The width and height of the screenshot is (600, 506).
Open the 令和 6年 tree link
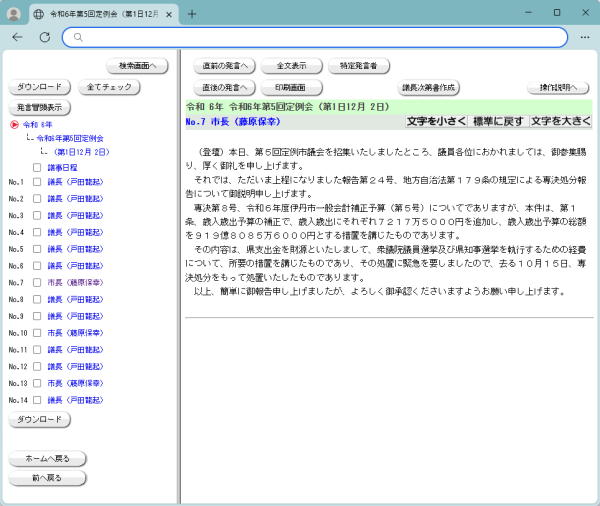37,124
